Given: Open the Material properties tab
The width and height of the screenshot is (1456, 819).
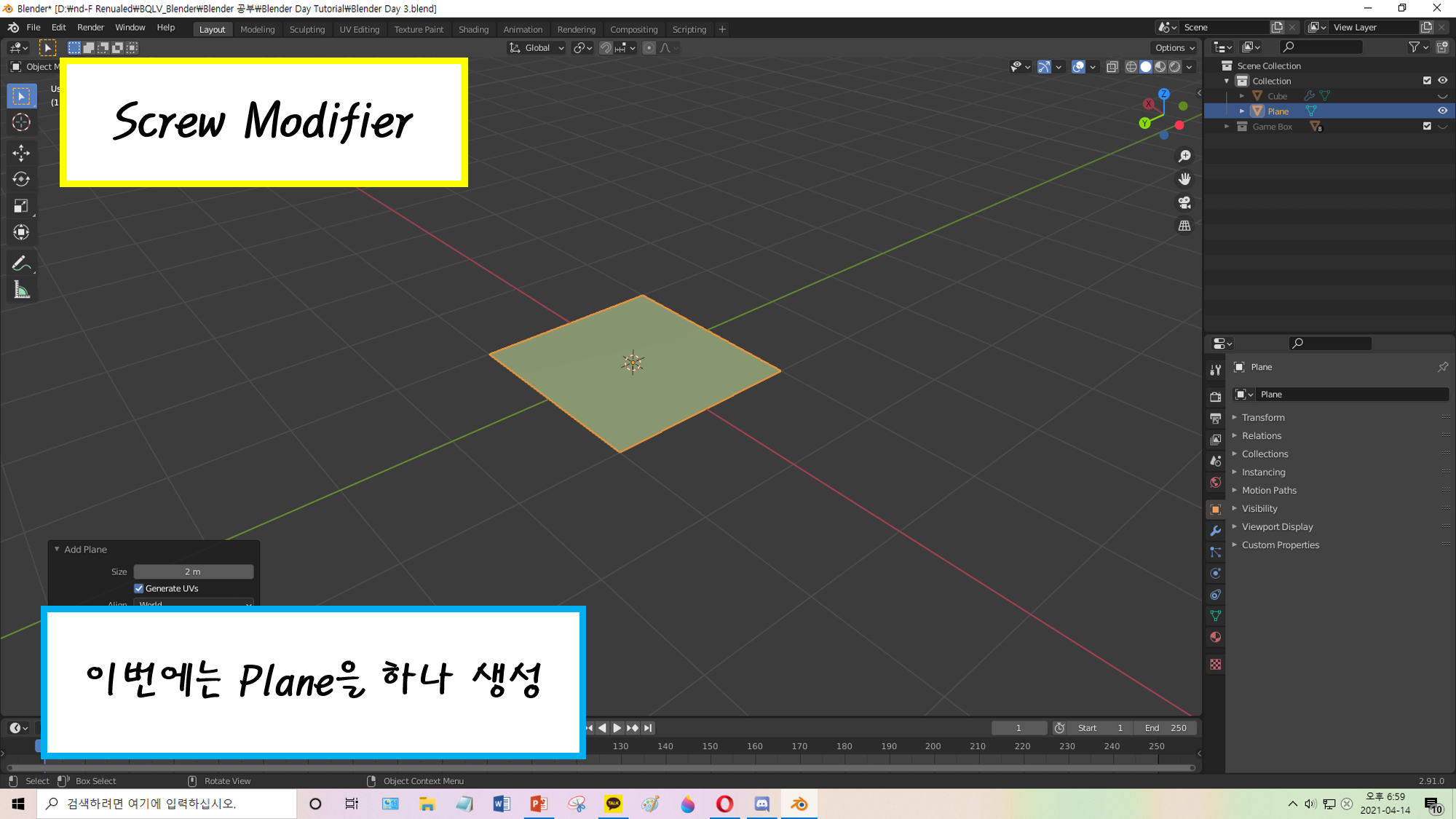Looking at the screenshot, I should click(x=1215, y=638).
